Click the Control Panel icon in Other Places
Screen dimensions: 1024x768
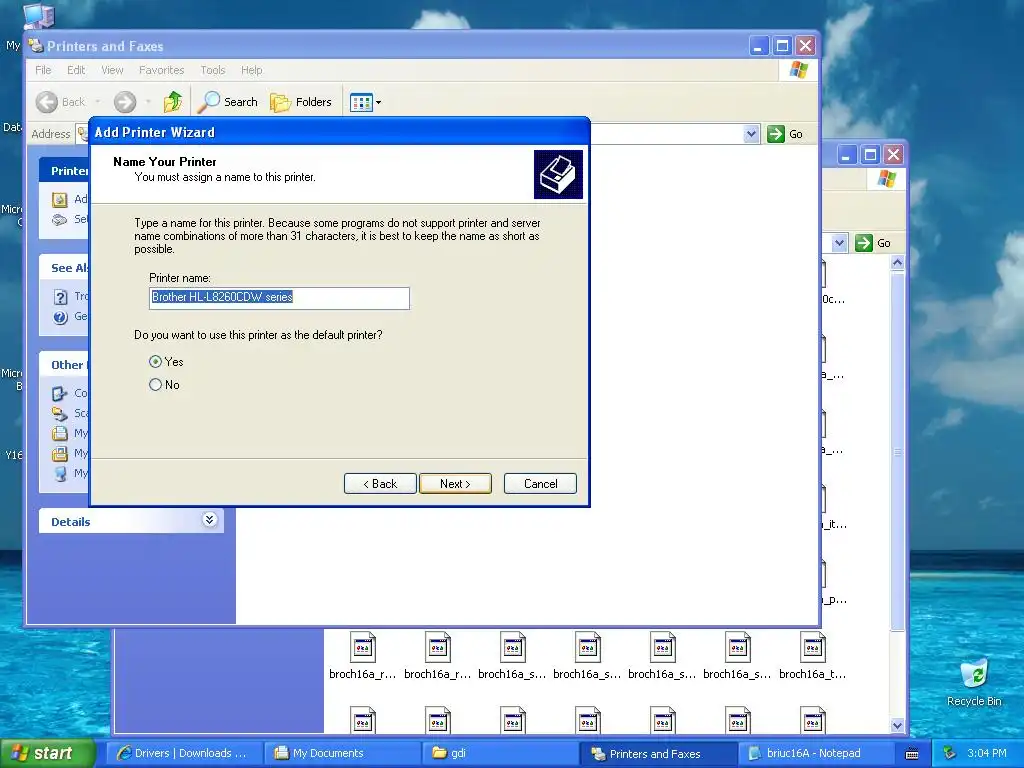(60, 393)
